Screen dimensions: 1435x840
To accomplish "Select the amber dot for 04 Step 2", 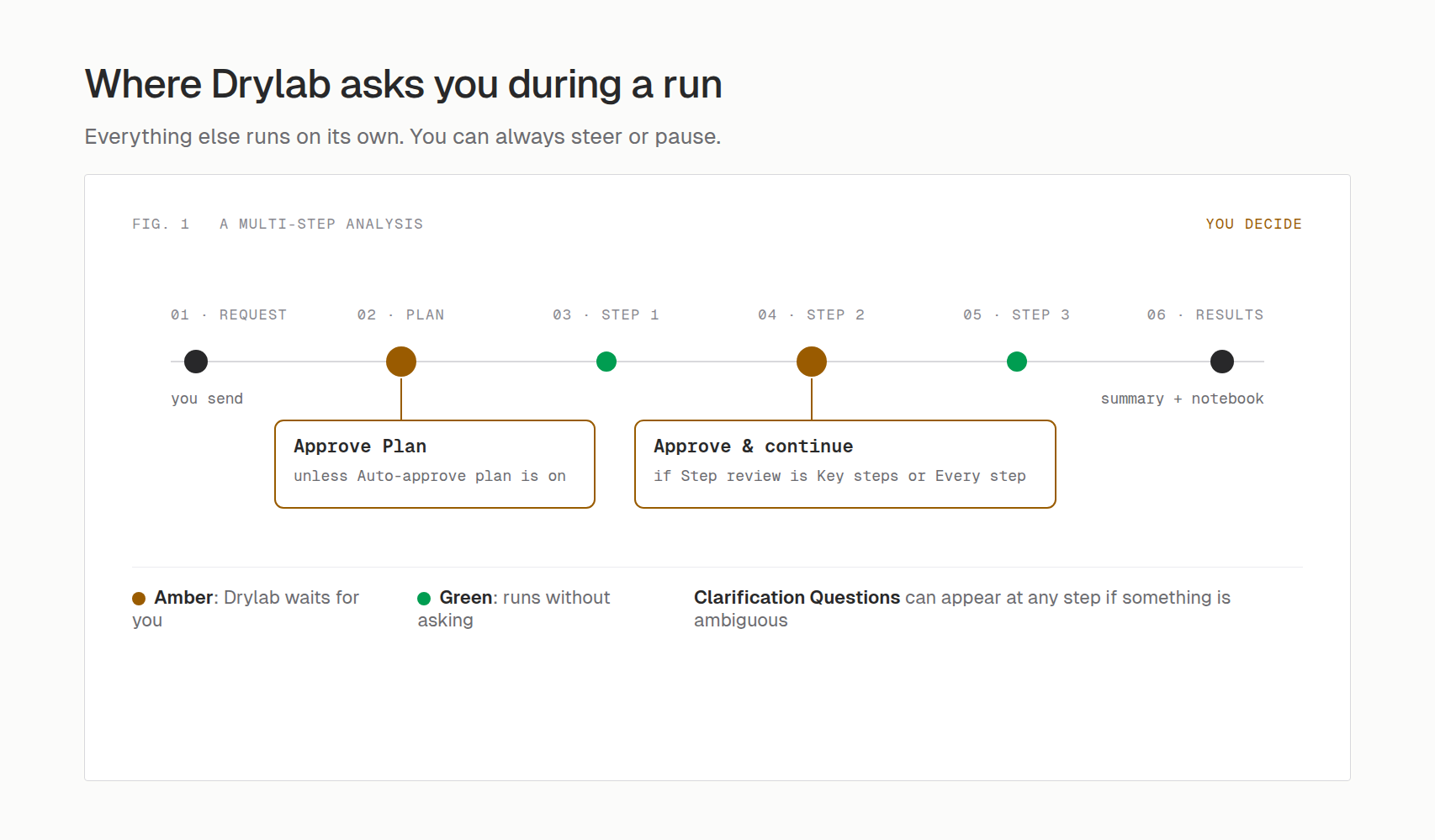I will [812, 362].
